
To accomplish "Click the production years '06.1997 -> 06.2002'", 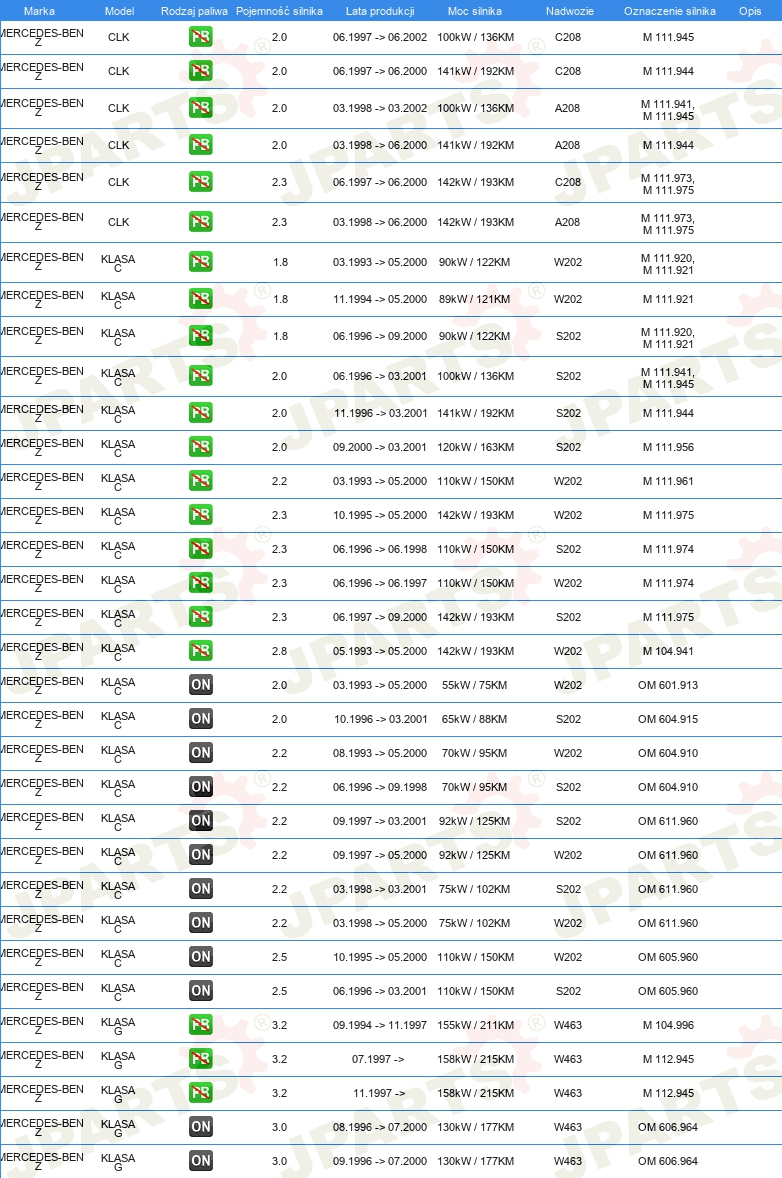I will [x=380, y=37].
